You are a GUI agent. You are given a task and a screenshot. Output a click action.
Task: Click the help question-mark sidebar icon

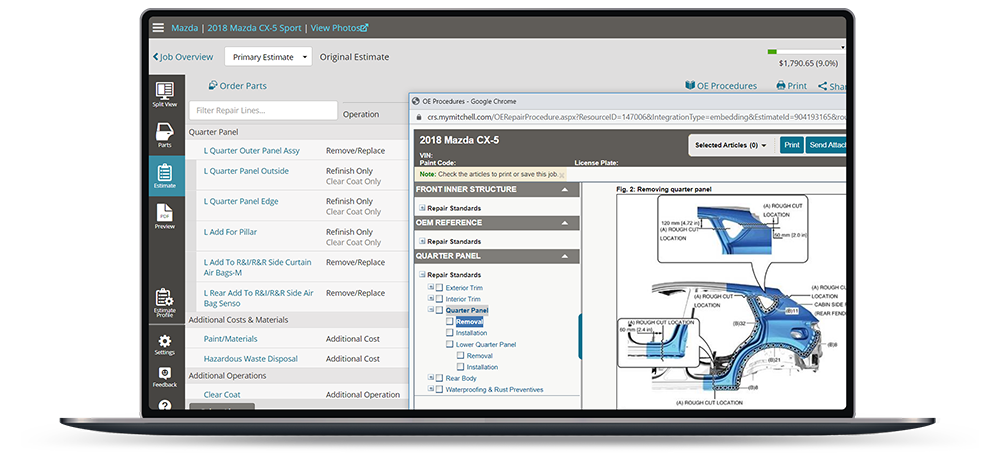(x=165, y=405)
